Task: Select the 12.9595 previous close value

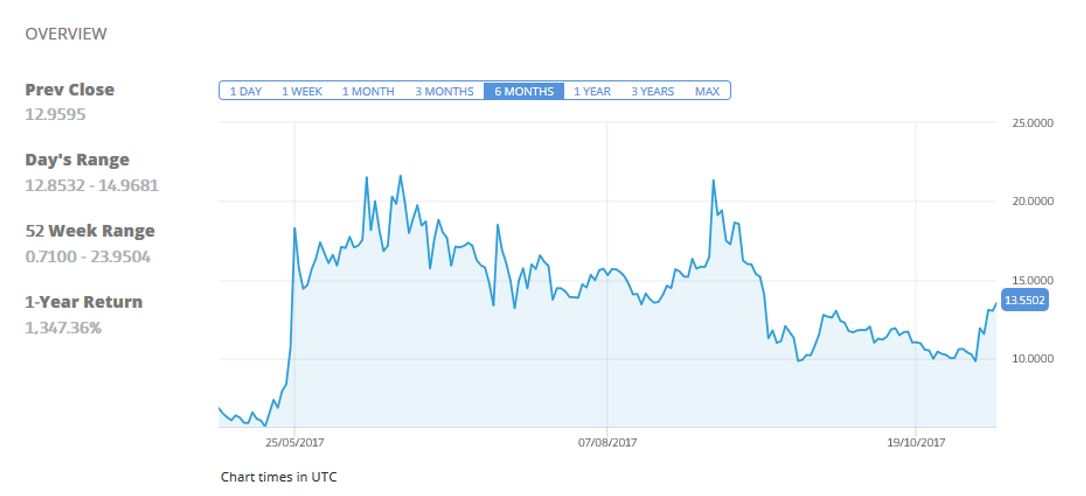Action: [55, 114]
